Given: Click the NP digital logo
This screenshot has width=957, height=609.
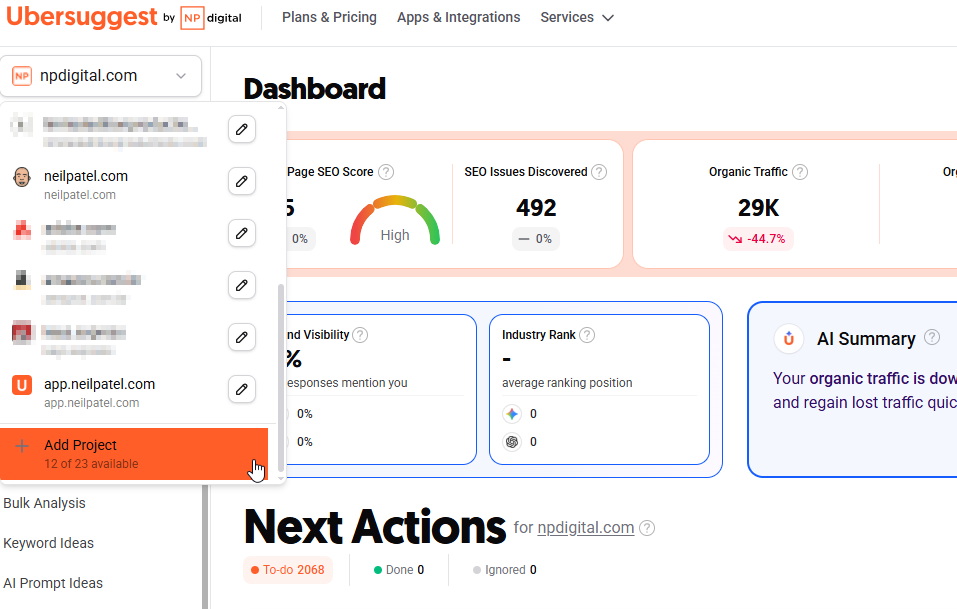Looking at the screenshot, I should (211, 18).
